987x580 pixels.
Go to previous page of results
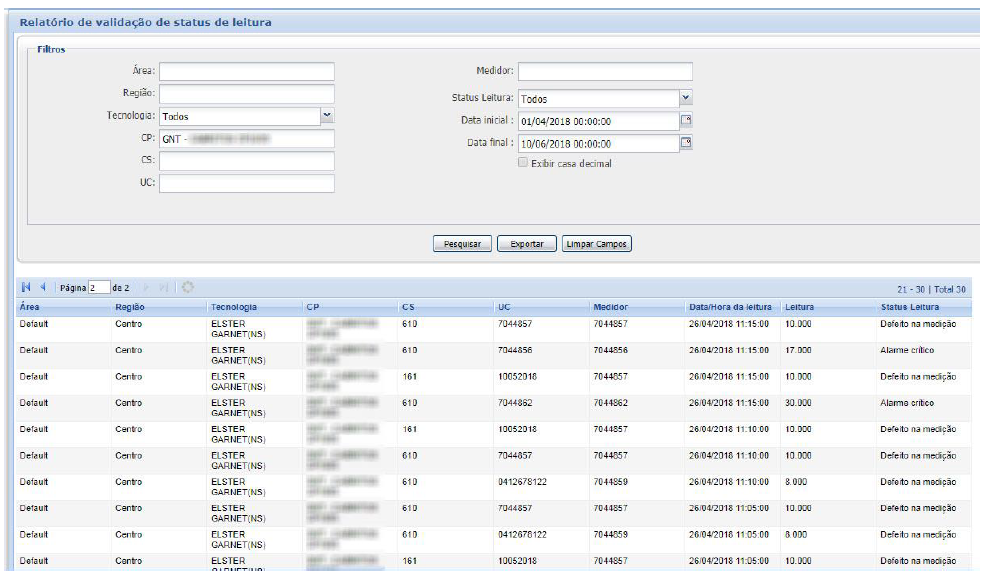click(x=43, y=289)
